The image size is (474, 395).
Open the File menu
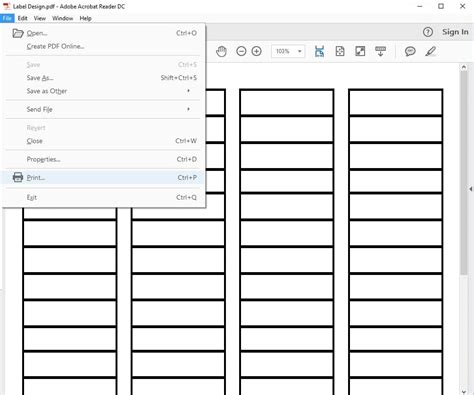7,18
